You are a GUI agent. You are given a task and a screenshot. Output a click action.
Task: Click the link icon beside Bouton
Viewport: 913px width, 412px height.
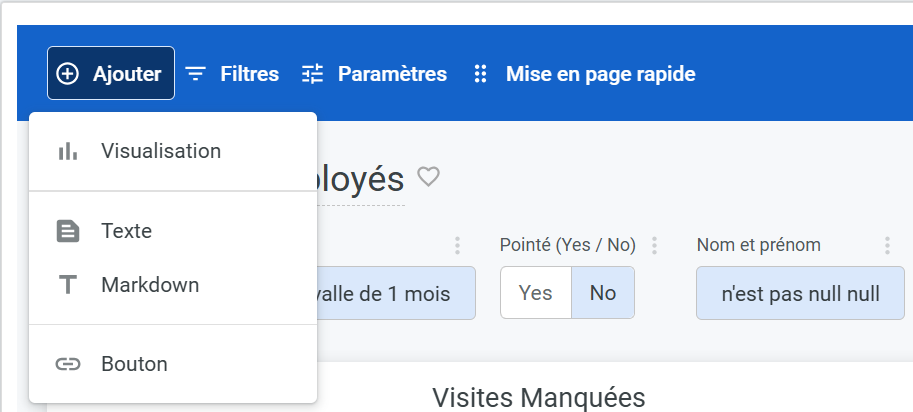click(x=68, y=364)
